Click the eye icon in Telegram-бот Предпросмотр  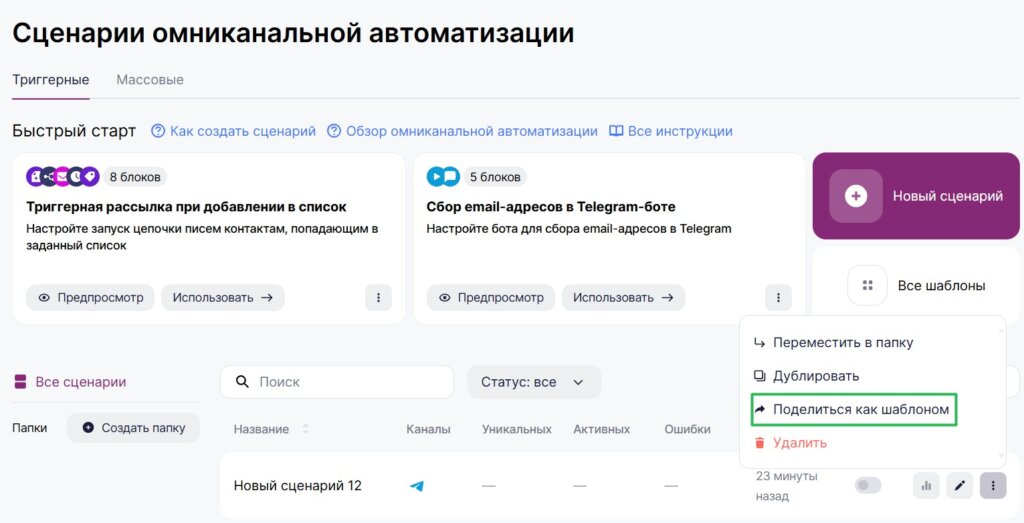(x=444, y=298)
